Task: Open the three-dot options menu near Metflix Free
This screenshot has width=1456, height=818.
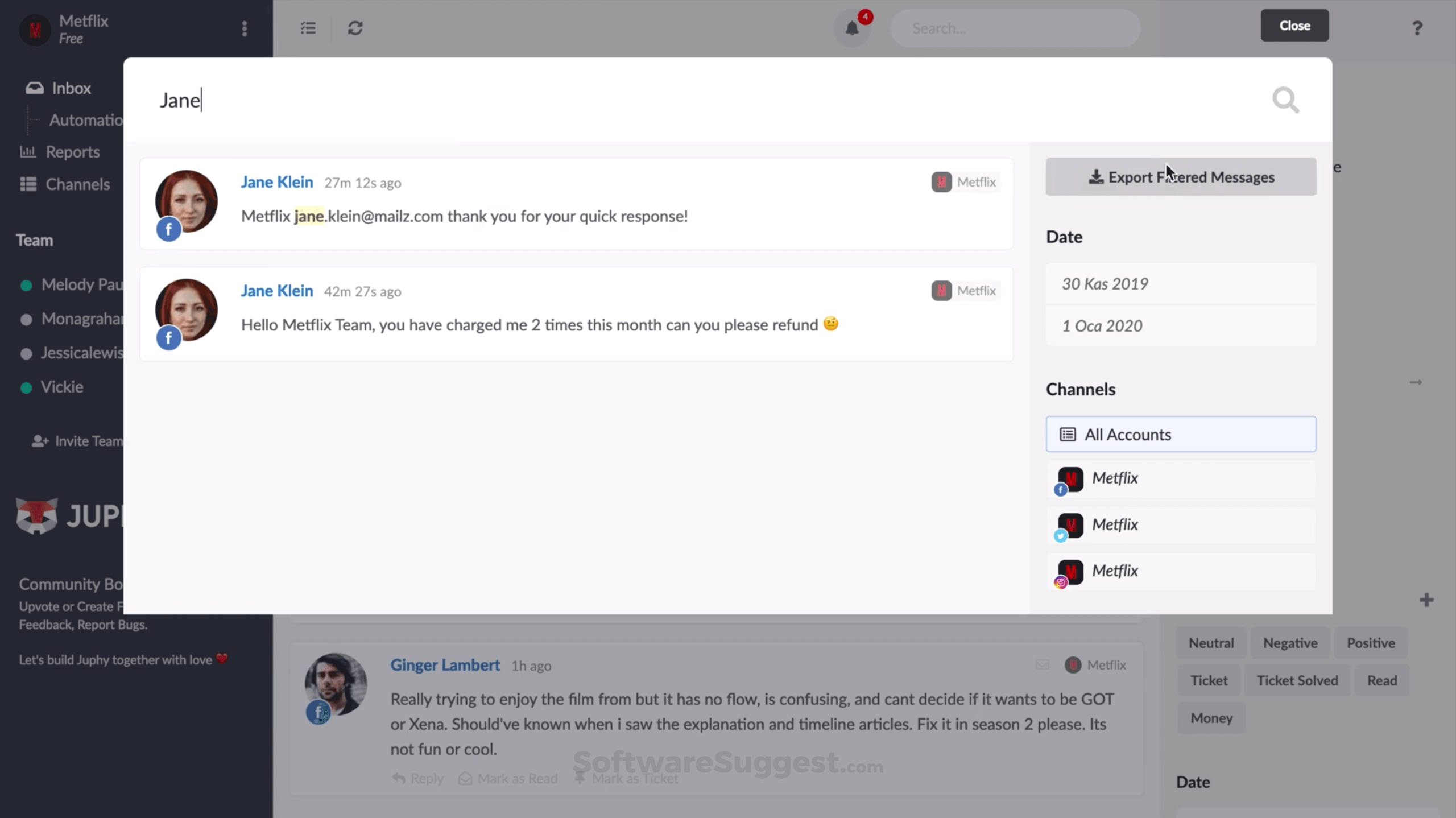Action: [x=244, y=29]
